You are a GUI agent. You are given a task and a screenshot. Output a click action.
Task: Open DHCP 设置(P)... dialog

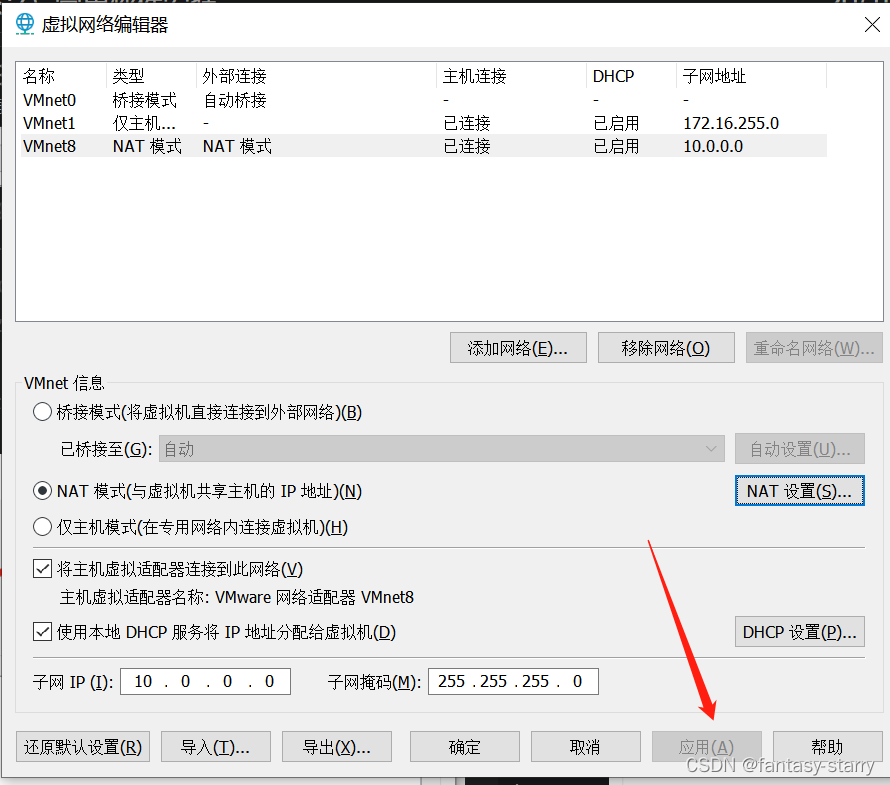tap(800, 632)
